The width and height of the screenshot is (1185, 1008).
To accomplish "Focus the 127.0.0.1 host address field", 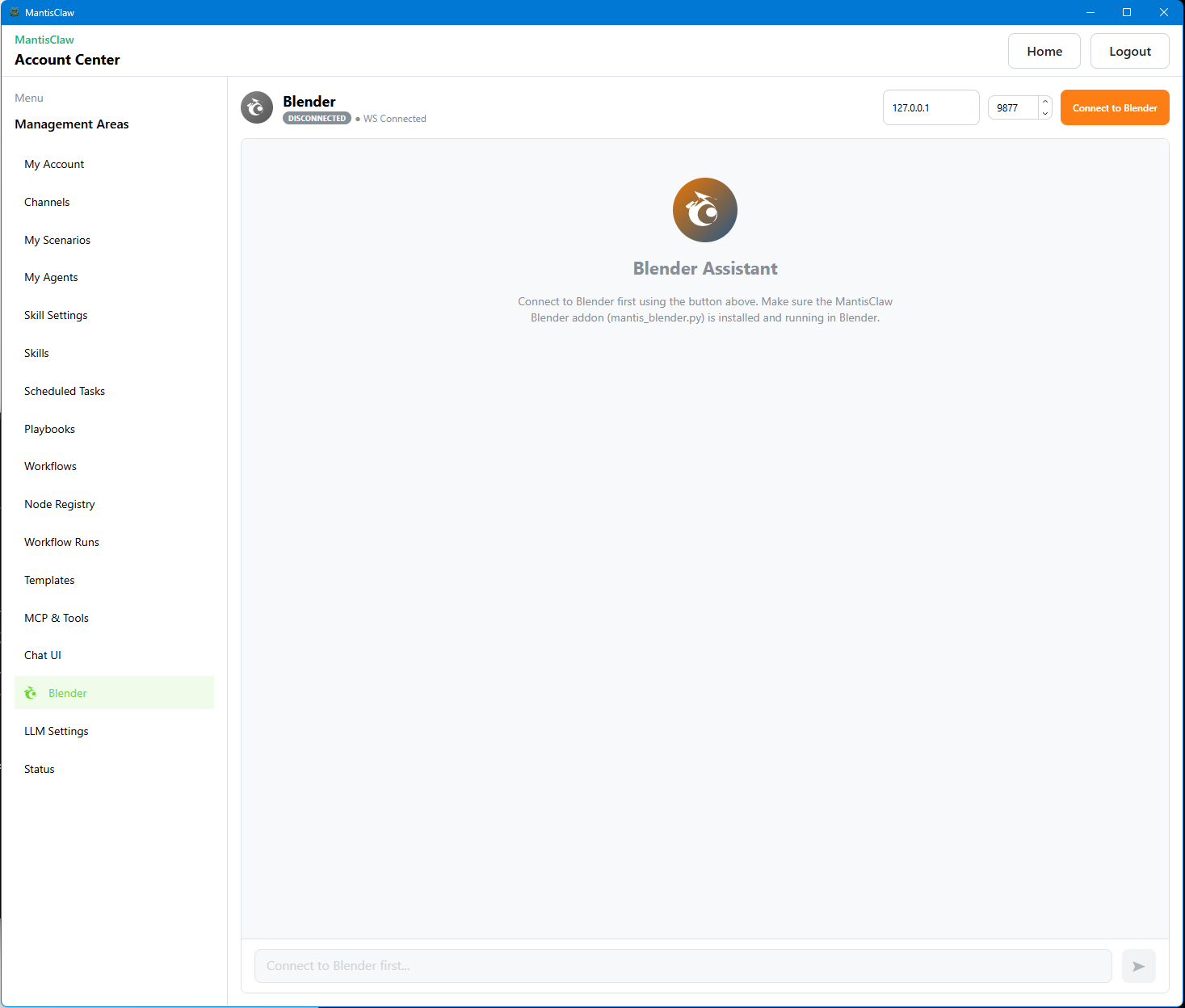I will tap(931, 107).
